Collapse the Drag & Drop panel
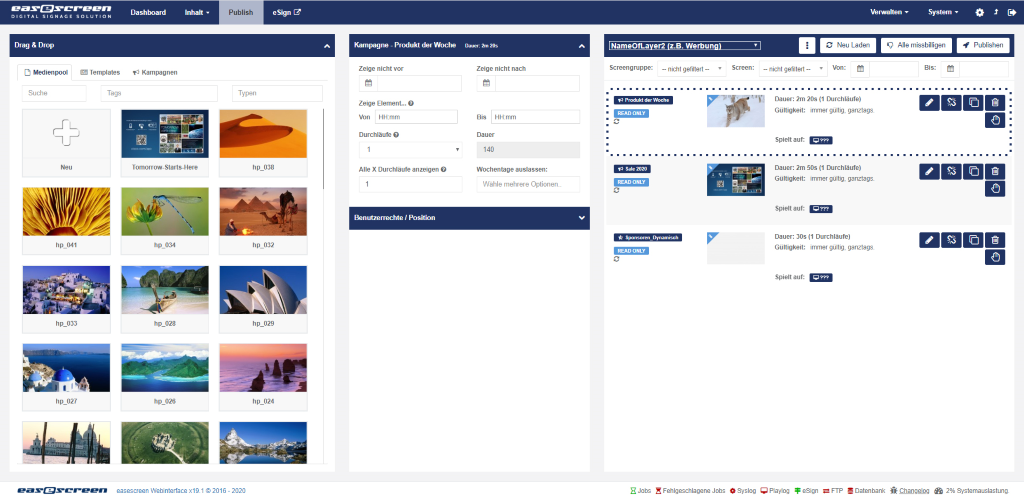Screen dimensions: 1024x500 coord(327,45)
